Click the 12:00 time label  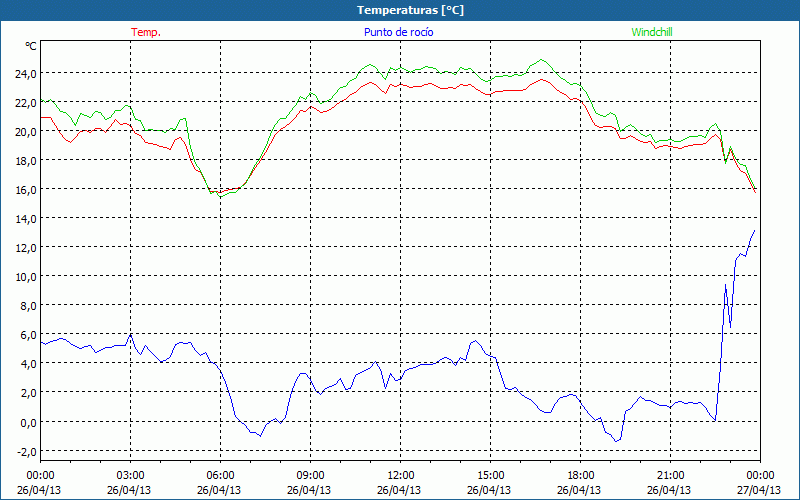click(x=399, y=476)
